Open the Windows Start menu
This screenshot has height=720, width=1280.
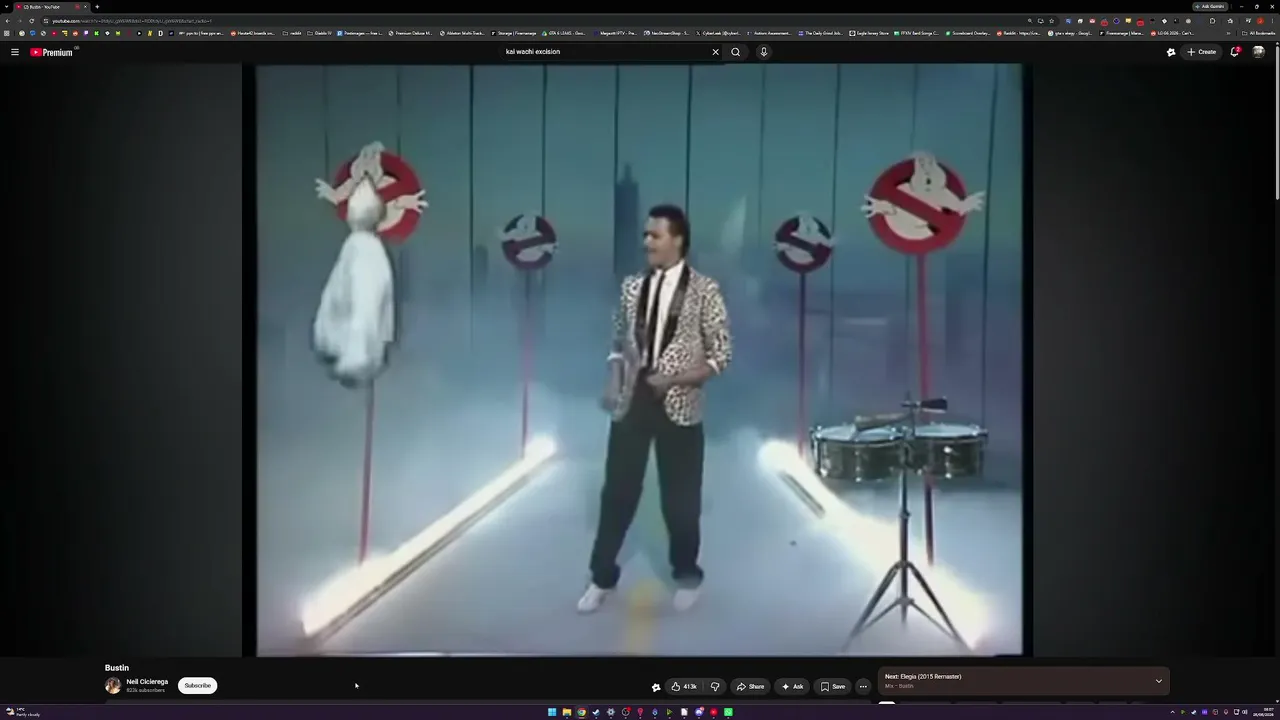coord(551,712)
